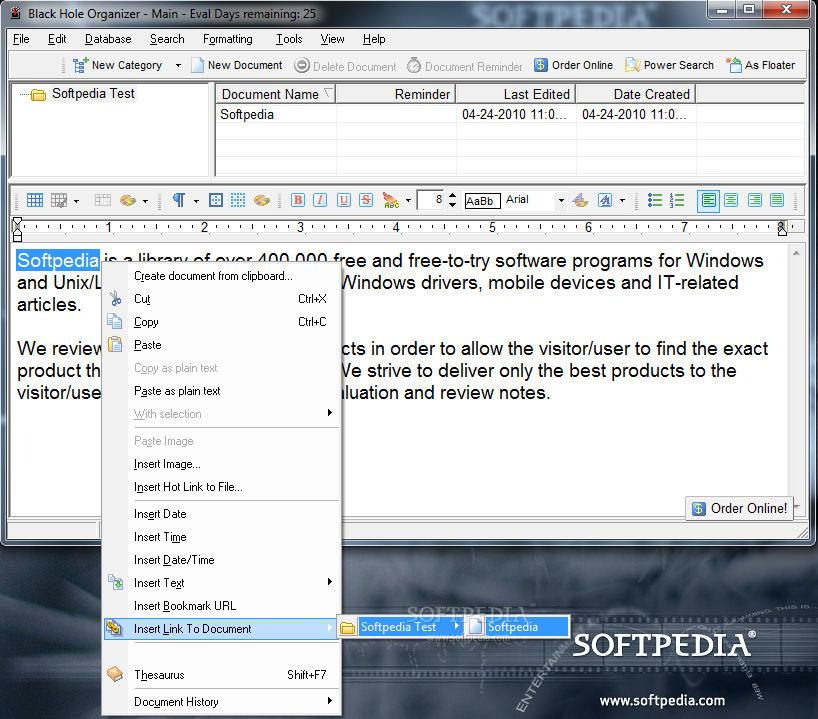Image resolution: width=818 pixels, height=719 pixels.
Task: Enable center text alignment
Action: 731,200
